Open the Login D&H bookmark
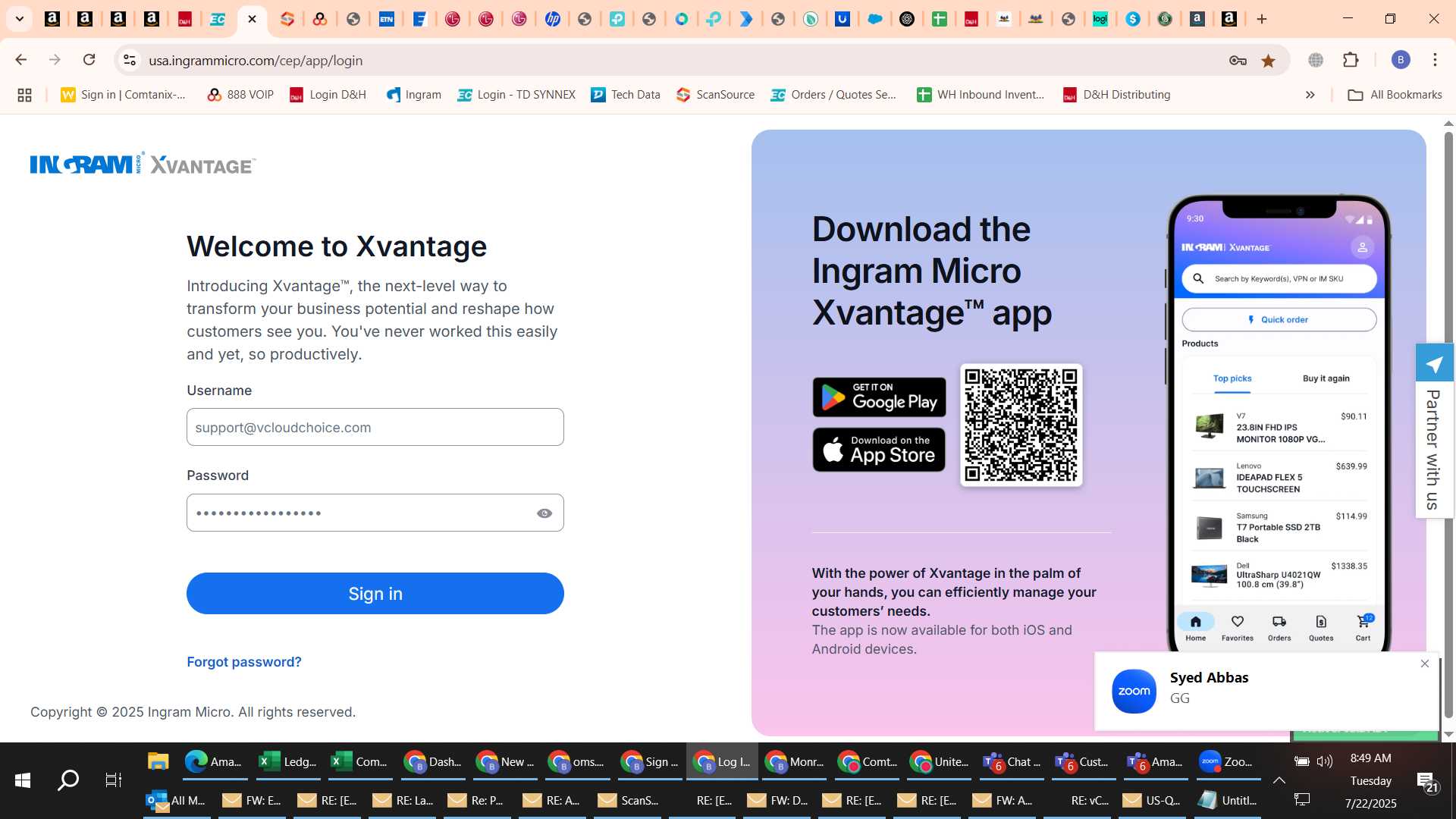Viewport: 1456px width, 819px height. click(x=328, y=95)
